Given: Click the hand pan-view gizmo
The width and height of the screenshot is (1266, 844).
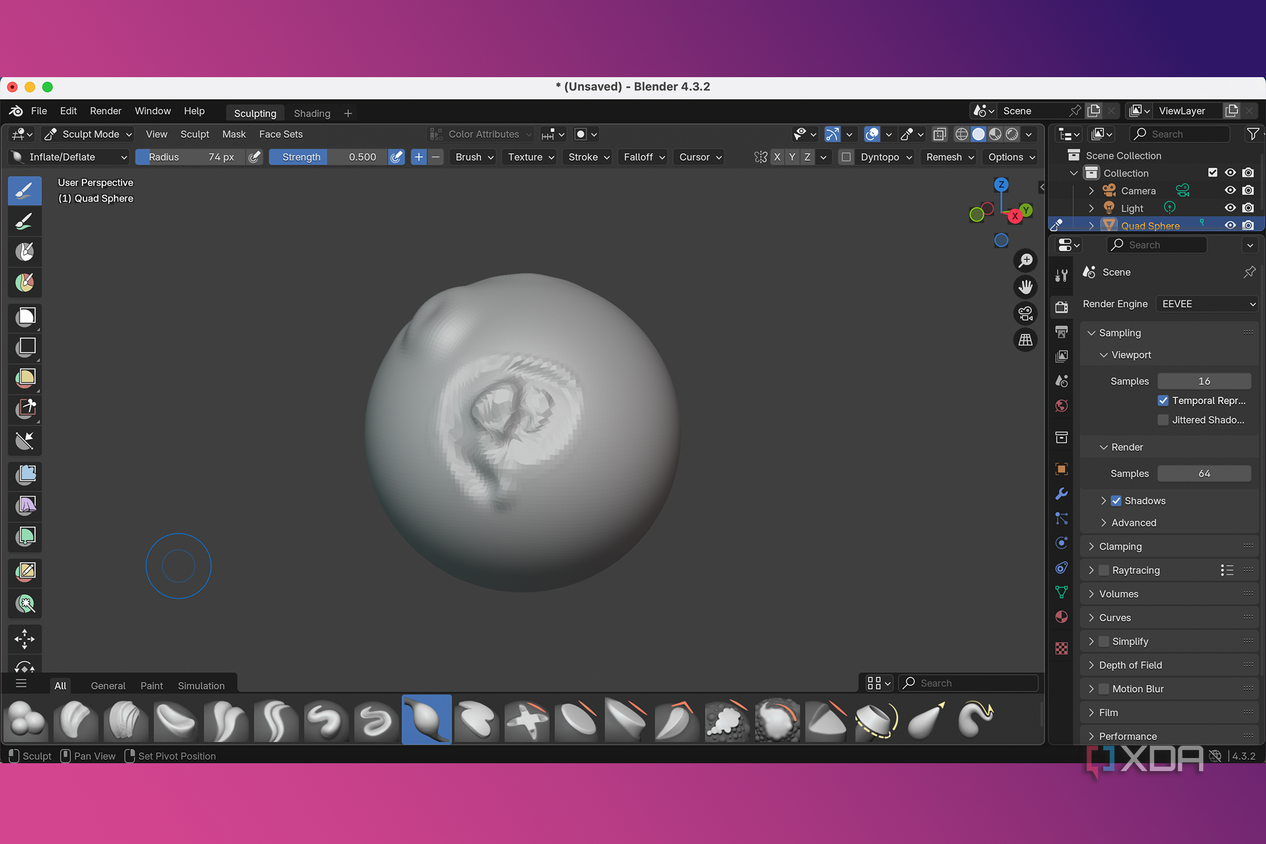Looking at the screenshot, I should tap(1025, 287).
